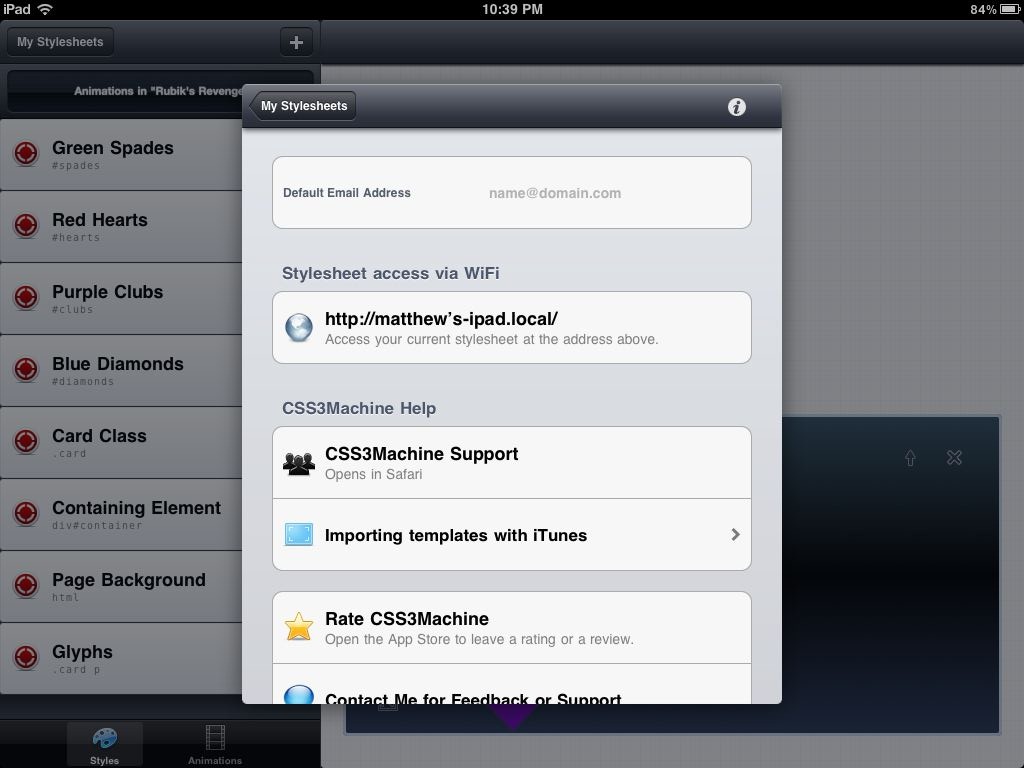
Task: Select the Green Spades style
Action: click(x=121, y=155)
